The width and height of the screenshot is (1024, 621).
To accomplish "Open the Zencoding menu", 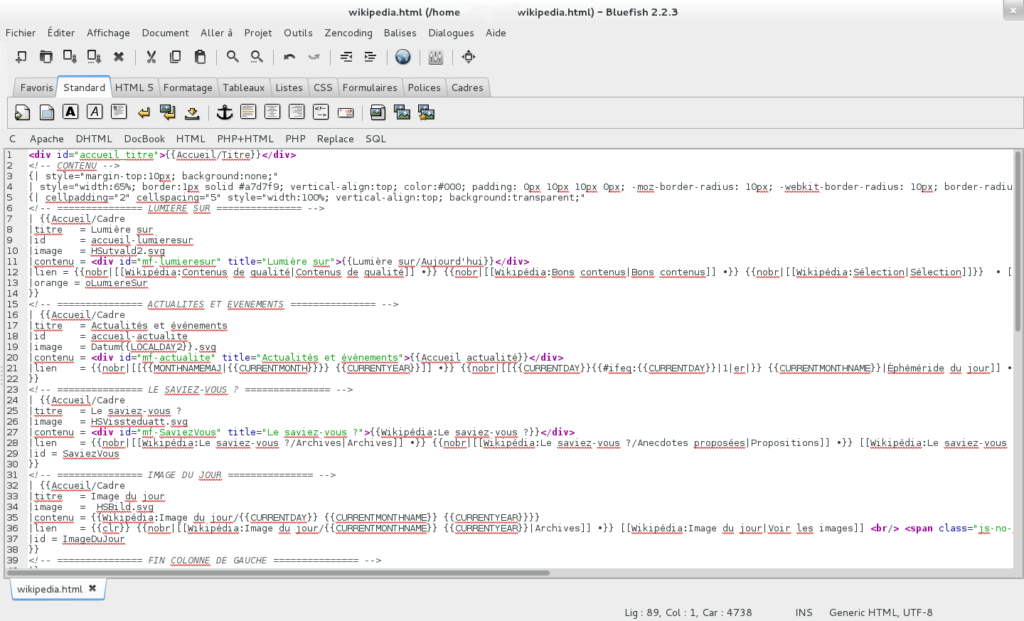I will [348, 33].
